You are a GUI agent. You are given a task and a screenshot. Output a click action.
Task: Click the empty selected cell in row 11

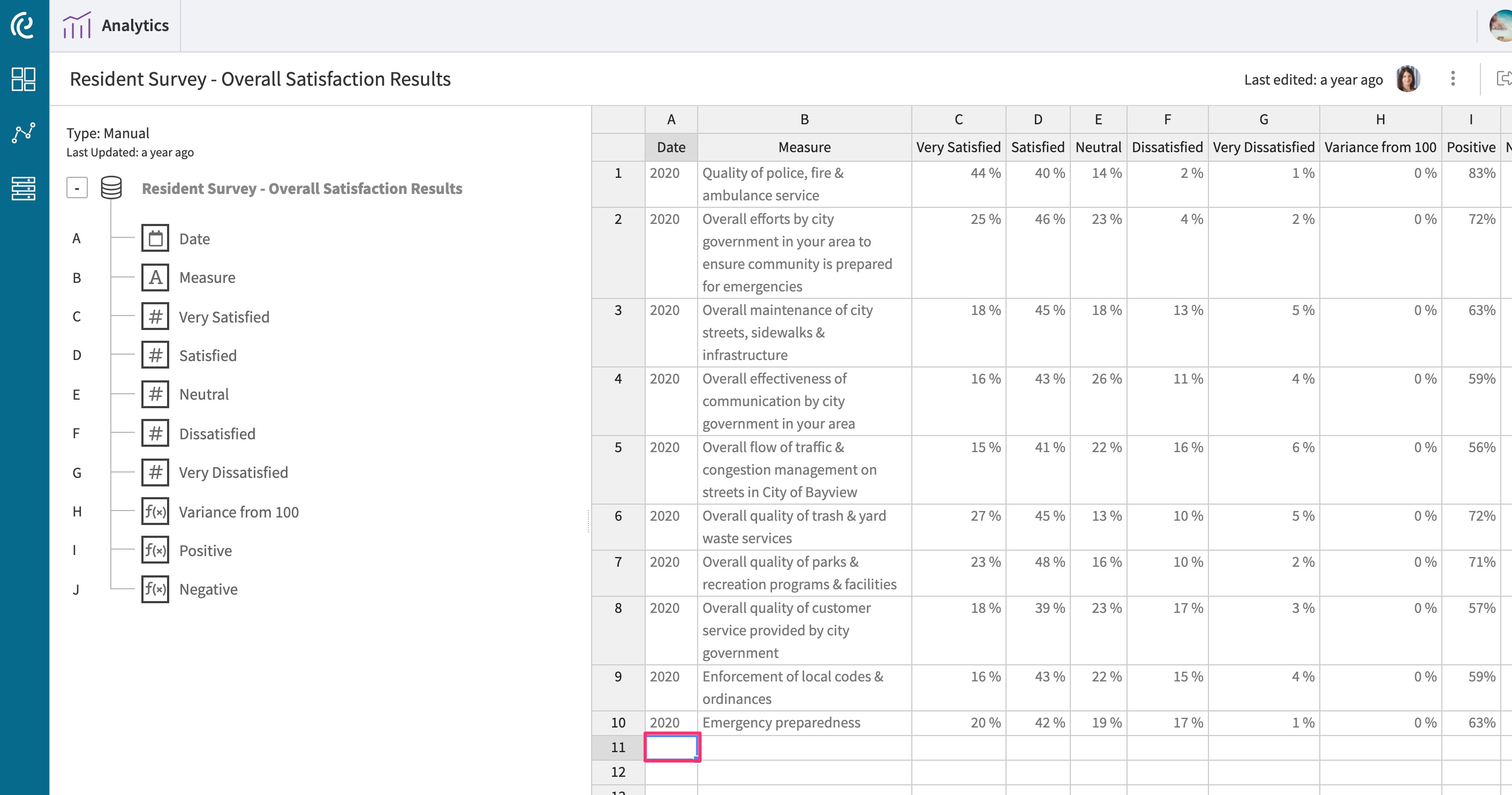pyautogui.click(x=671, y=747)
